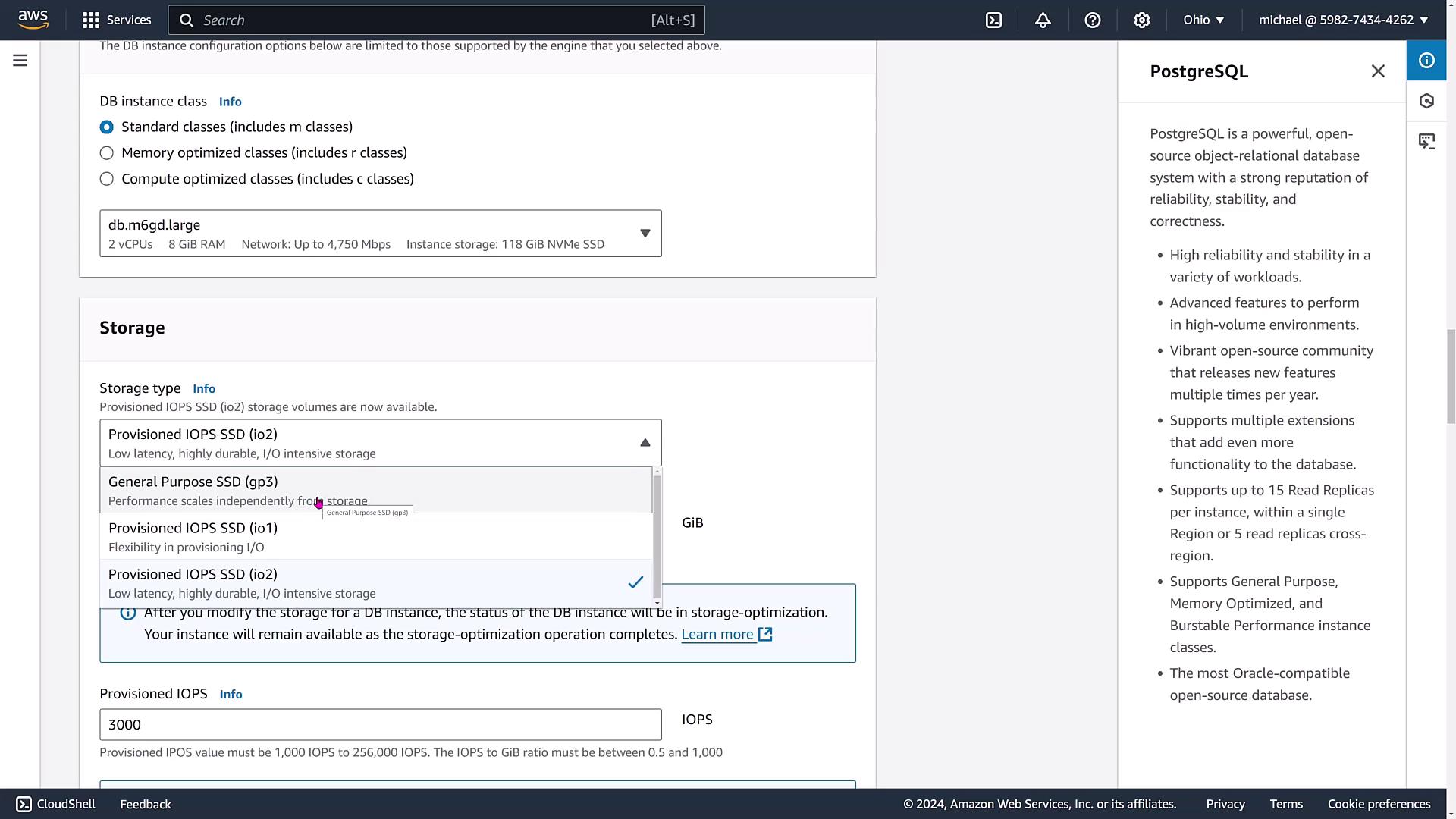
Task: Click the Services grid icon
Action: click(x=91, y=20)
